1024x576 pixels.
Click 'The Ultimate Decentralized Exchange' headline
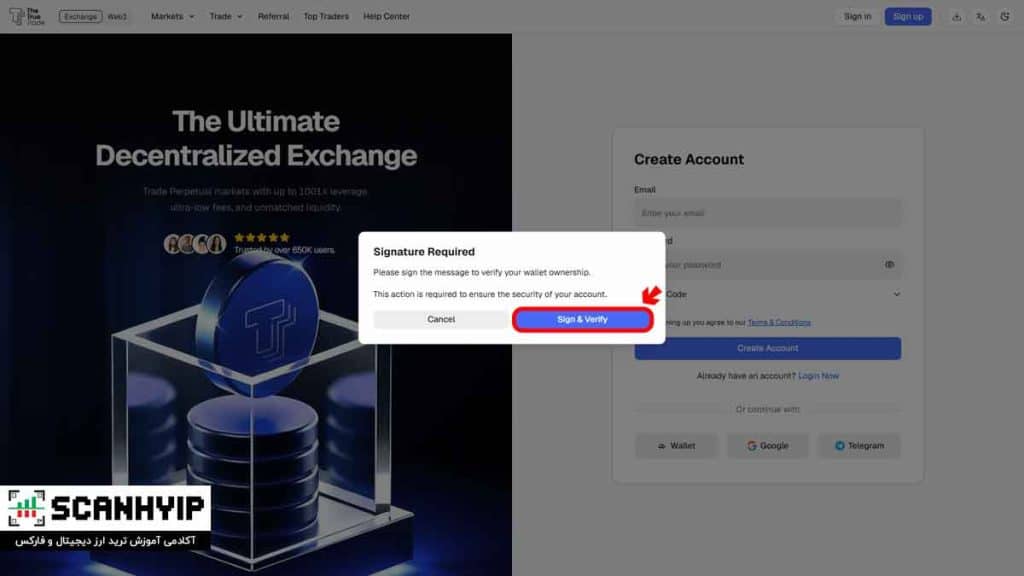click(256, 138)
